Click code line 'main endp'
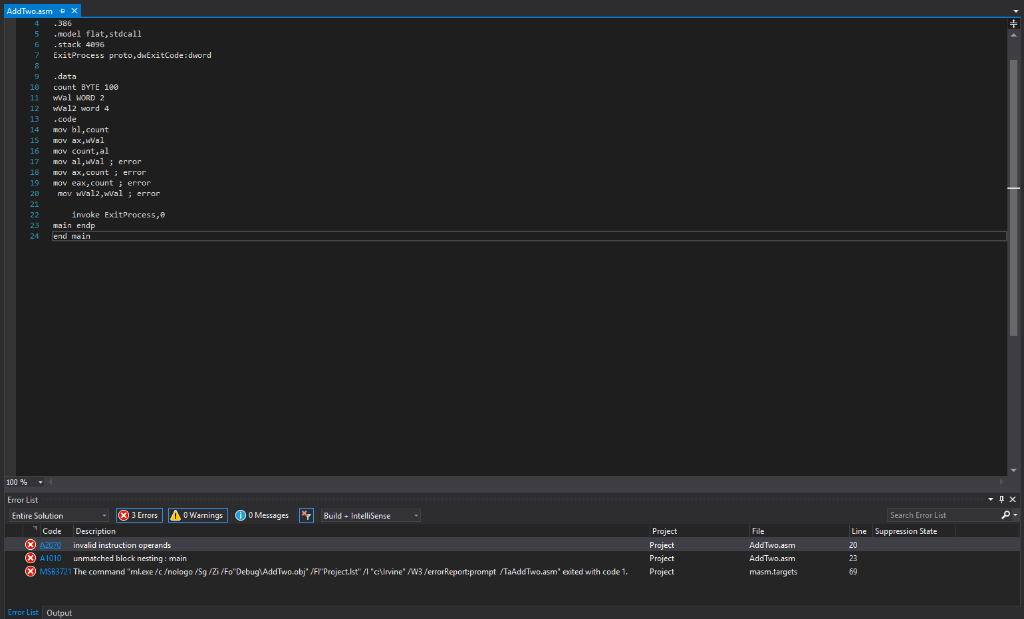This screenshot has width=1024, height=619. pyautogui.click(x=74, y=225)
